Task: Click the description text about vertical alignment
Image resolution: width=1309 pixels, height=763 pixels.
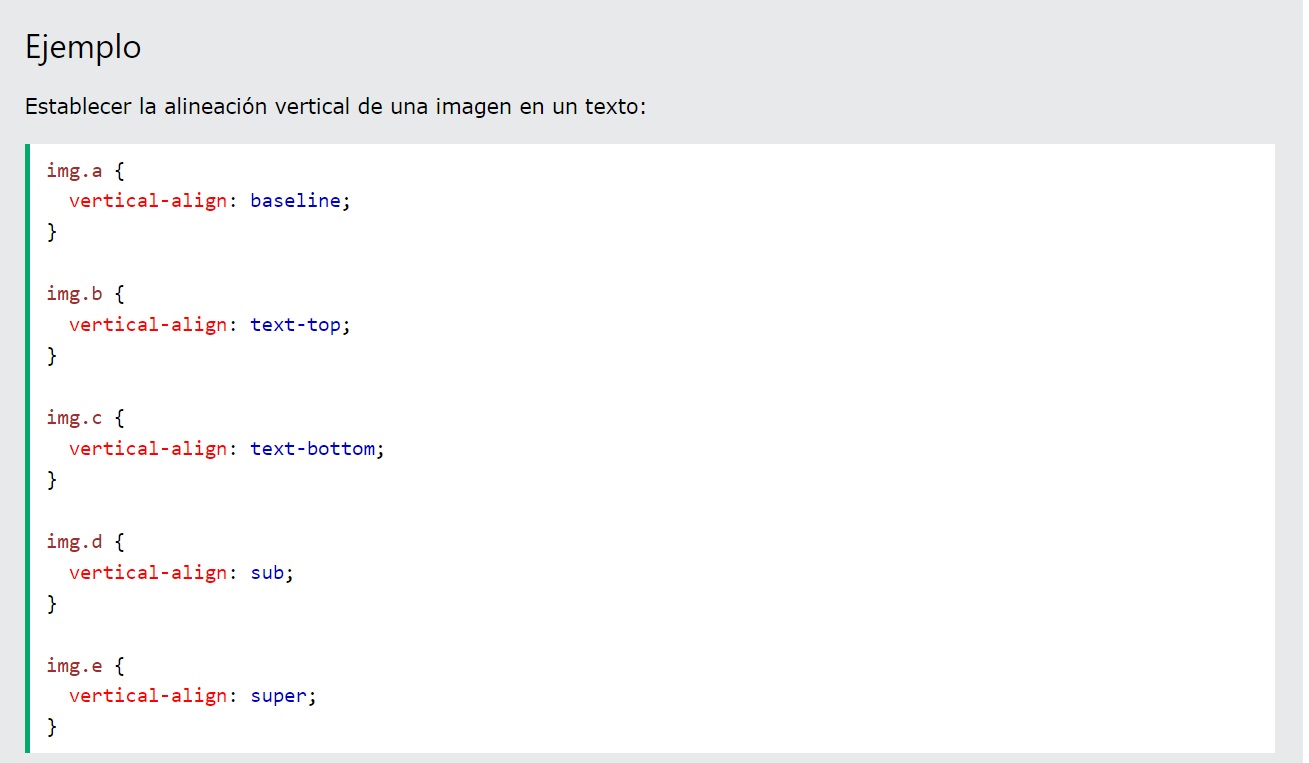Action: pyautogui.click(x=335, y=106)
